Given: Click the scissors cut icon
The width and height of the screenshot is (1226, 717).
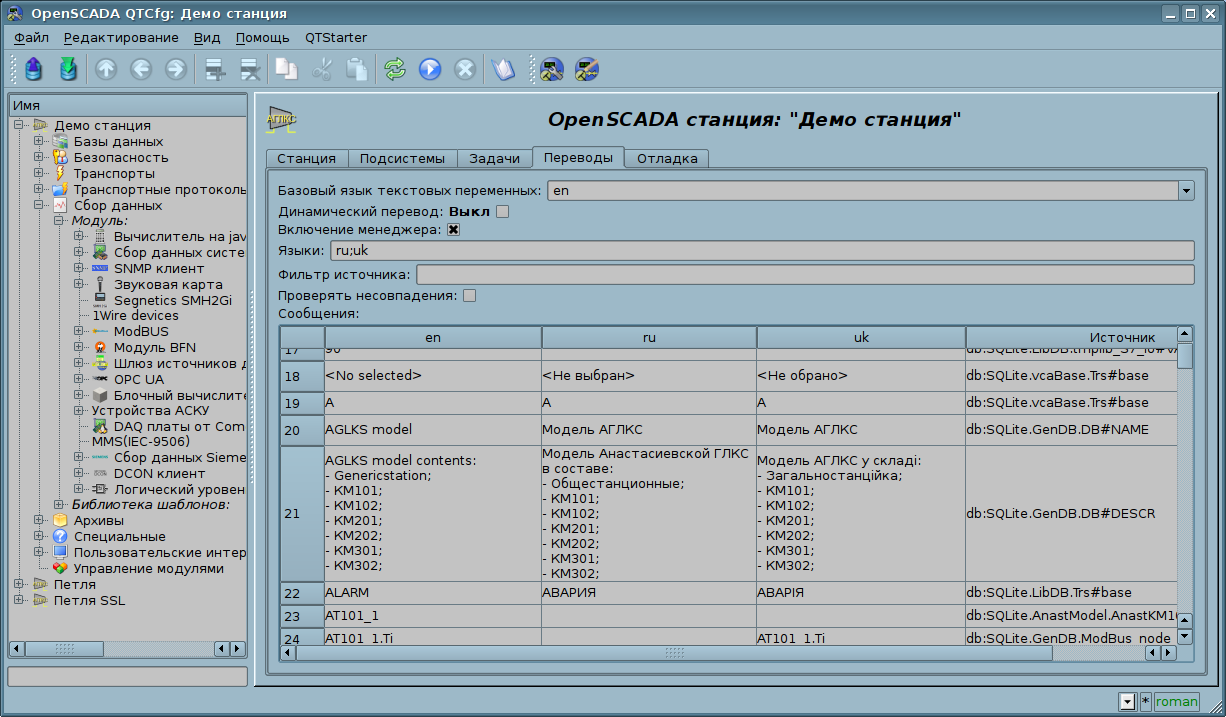Looking at the screenshot, I should [x=322, y=69].
